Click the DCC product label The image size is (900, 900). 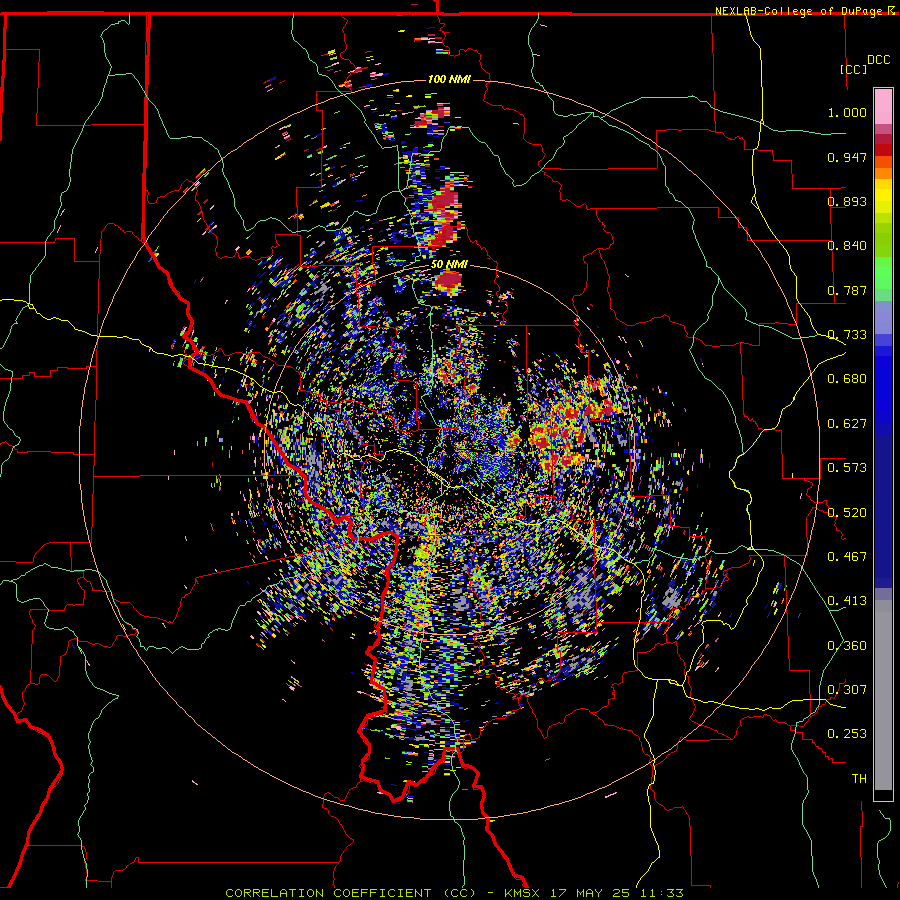pyautogui.click(x=878, y=60)
